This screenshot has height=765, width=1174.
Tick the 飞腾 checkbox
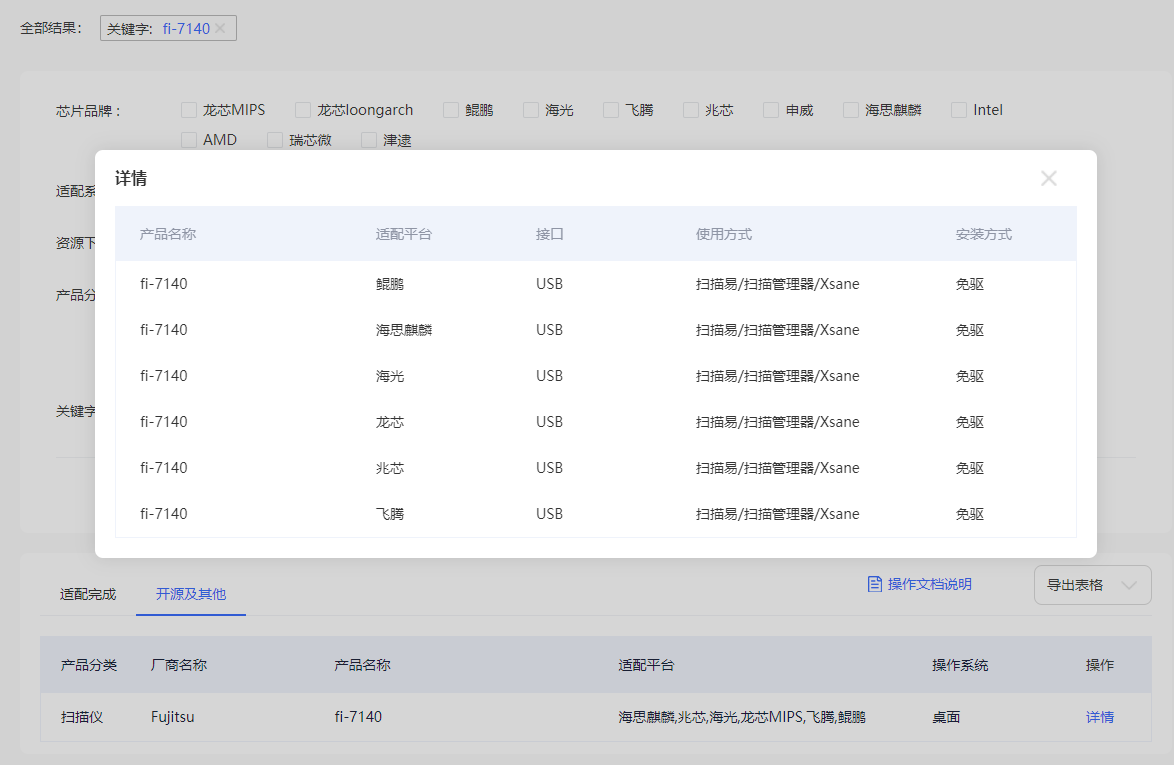[611, 110]
